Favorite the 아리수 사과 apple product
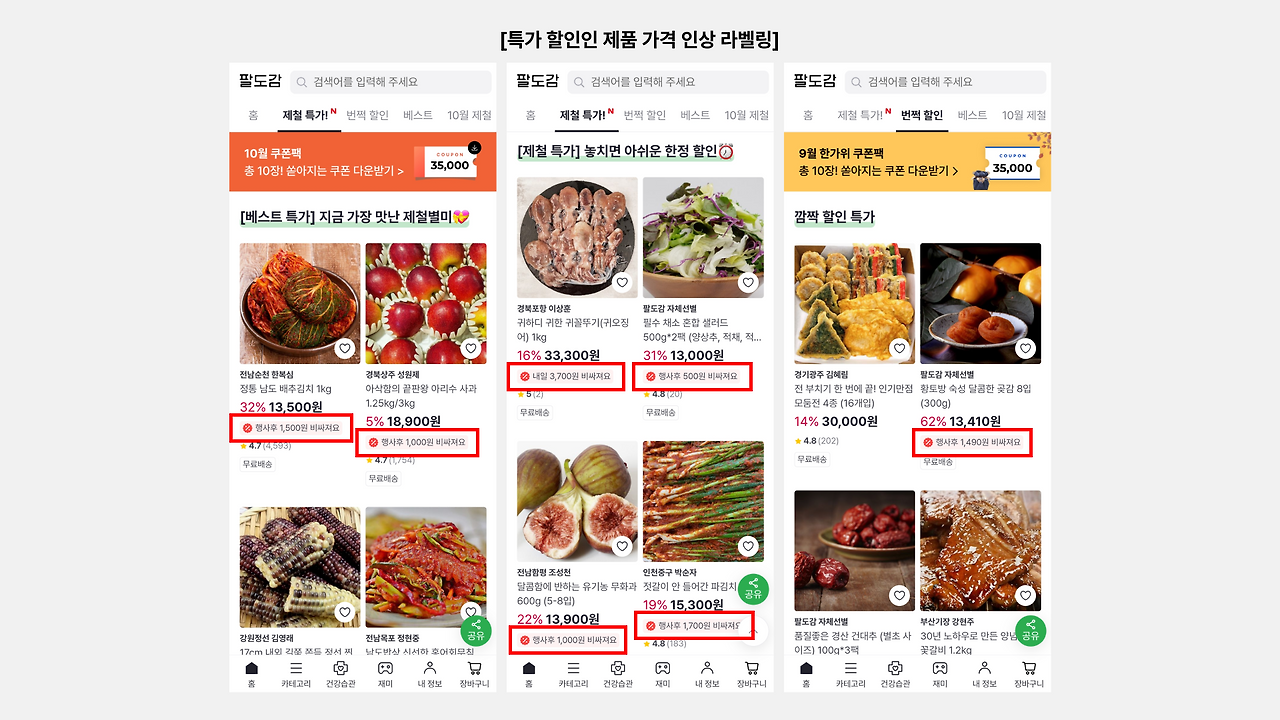The image size is (1280, 720). click(471, 349)
